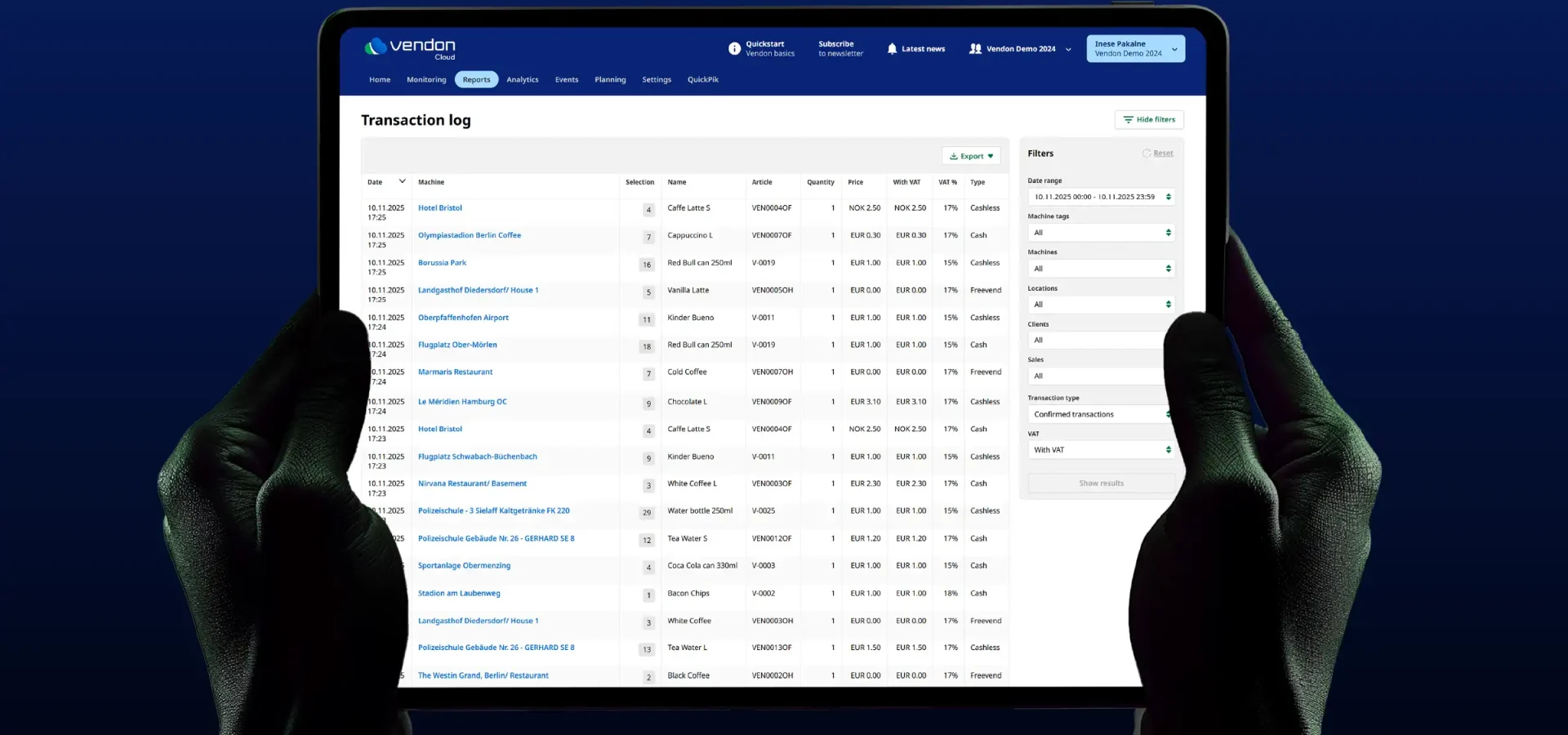Click the Reset filters icon
Image resolution: width=1568 pixels, height=735 pixels.
[x=1147, y=154]
